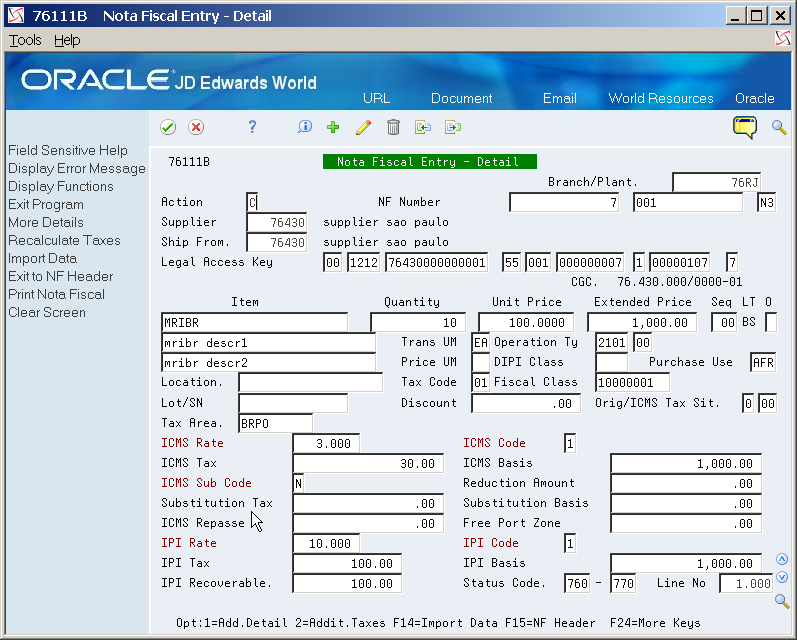Select Print Nota Fiscal
Screen dimensions: 797x640
tap(56, 294)
